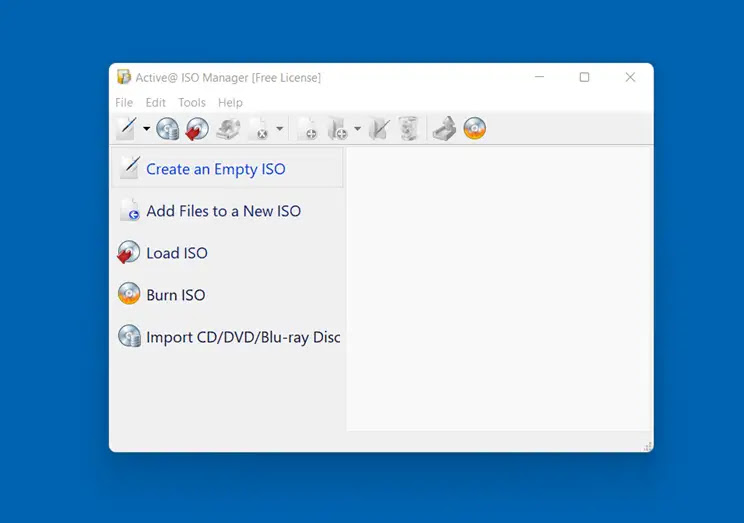The width and height of the screenshot is (744, 523).
Task: Close the ISO Manager window
Action: tap(630, 77)
